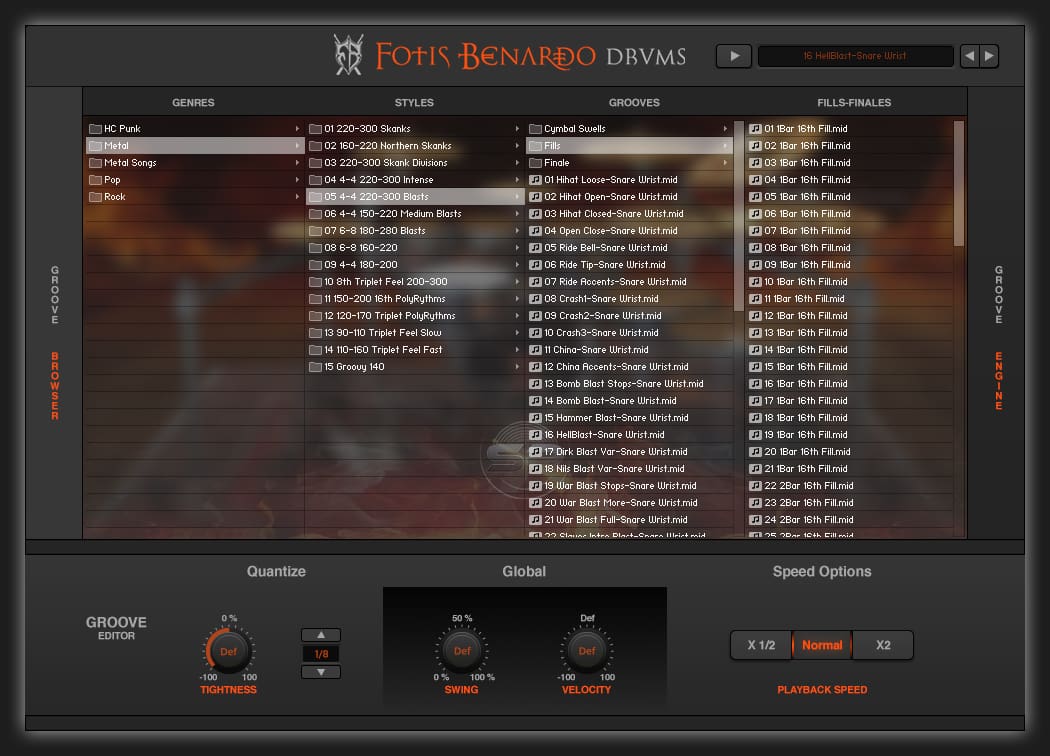Click the 1/8 quantize value field
The height and width of the screenshot is (756, 1050).
point(321,654)
